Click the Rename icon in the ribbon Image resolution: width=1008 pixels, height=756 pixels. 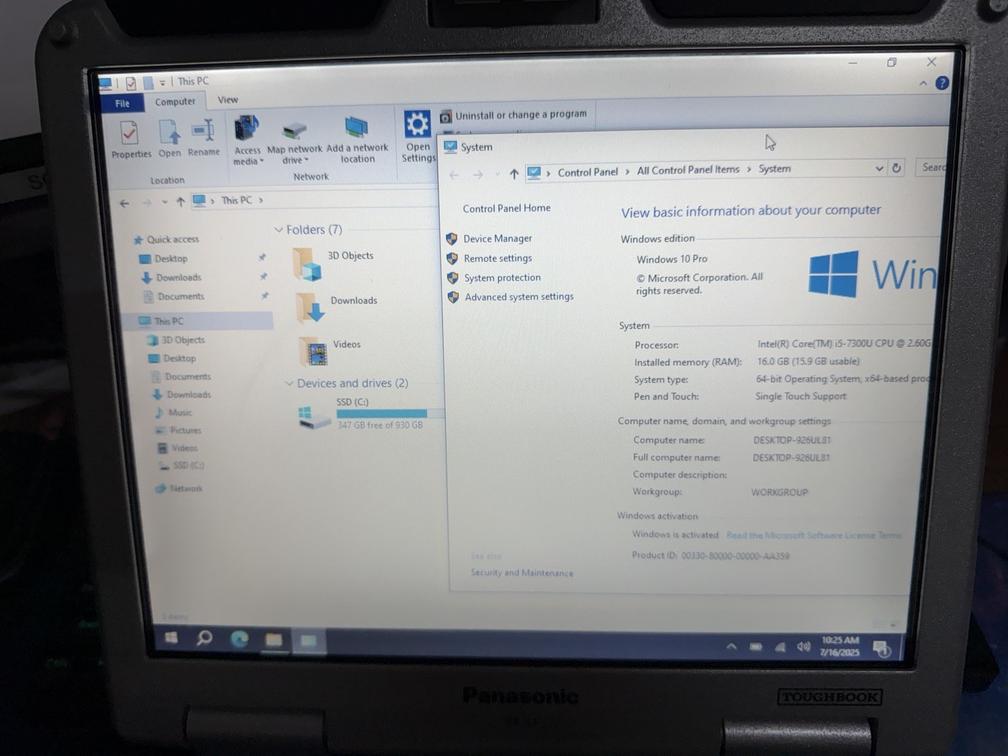click(x=203, y=133)
